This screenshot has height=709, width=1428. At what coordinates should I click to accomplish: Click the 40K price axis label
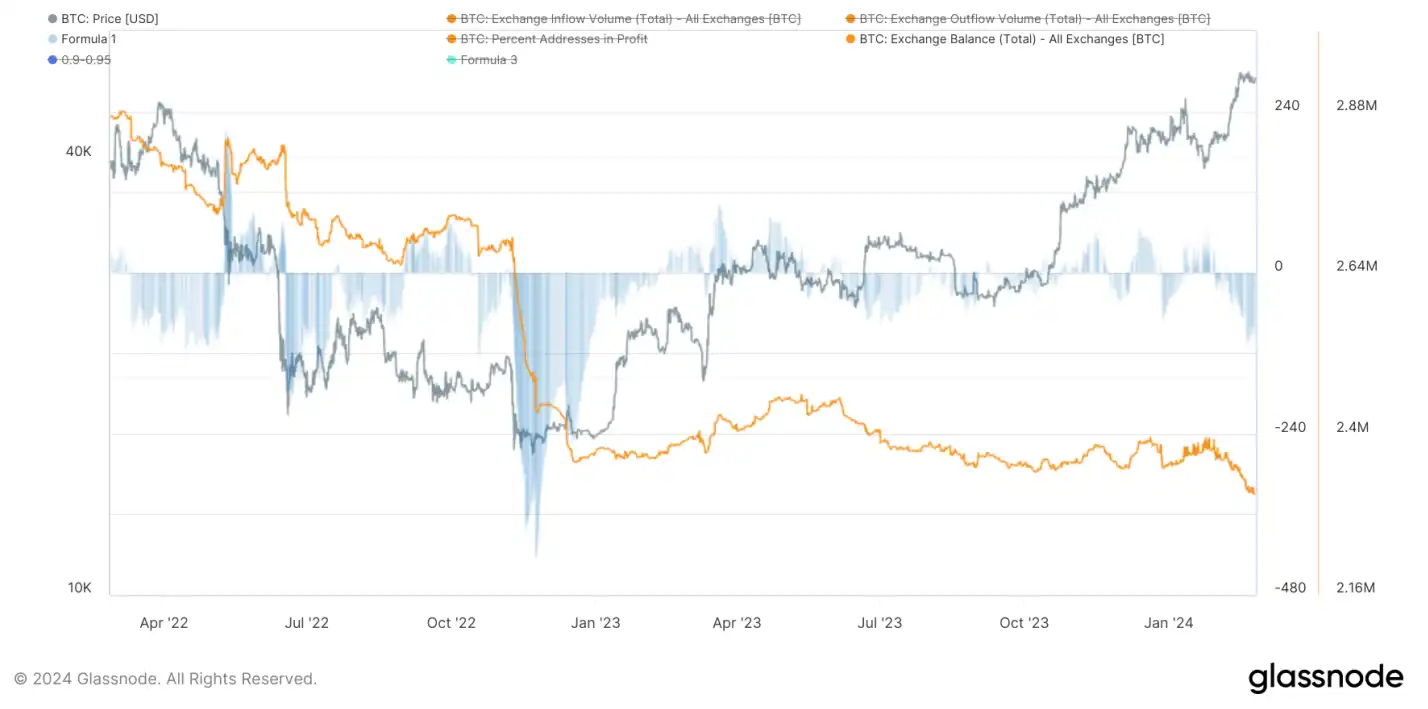79,152
